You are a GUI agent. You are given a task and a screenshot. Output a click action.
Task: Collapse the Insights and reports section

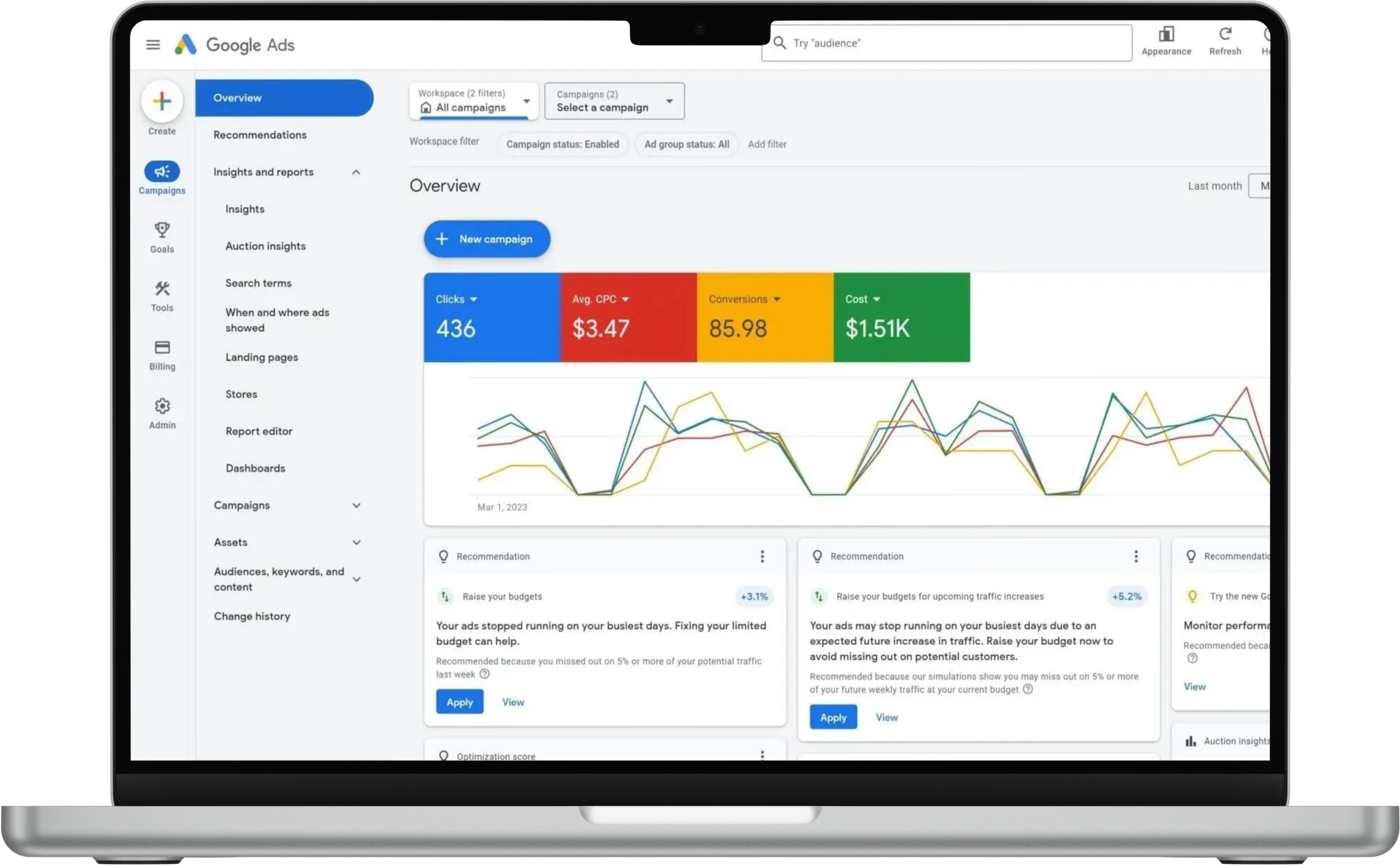(x=356, y=172)
